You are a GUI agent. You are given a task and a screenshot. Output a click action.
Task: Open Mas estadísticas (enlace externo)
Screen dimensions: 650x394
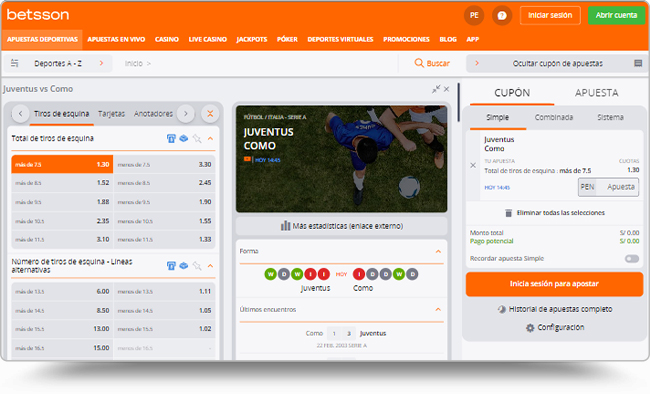pos(342,226)
